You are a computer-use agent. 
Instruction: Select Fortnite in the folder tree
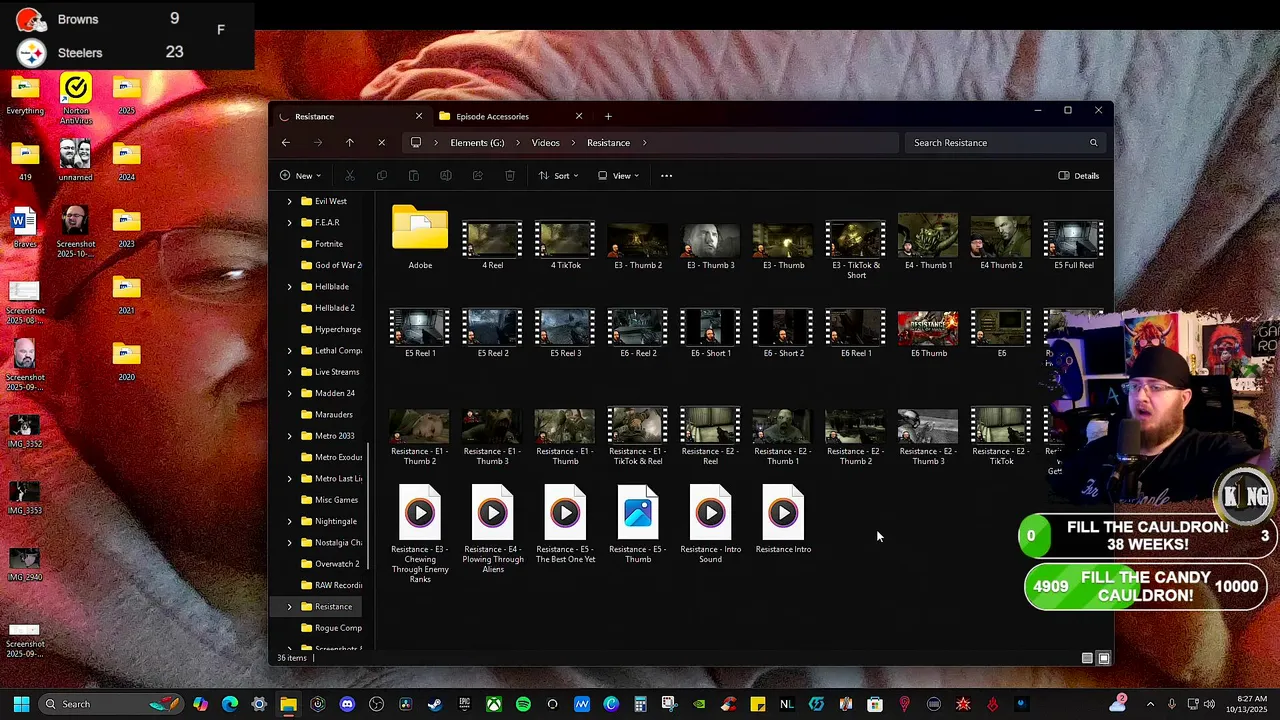point(328,244)
